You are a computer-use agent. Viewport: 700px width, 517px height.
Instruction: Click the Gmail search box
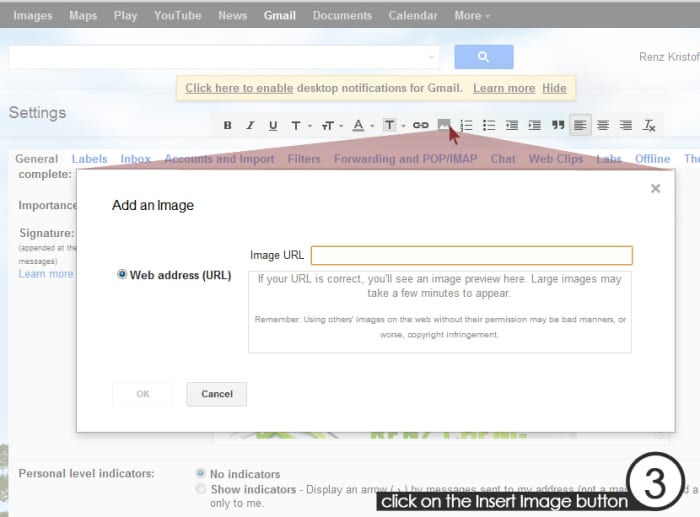point(223,57)
